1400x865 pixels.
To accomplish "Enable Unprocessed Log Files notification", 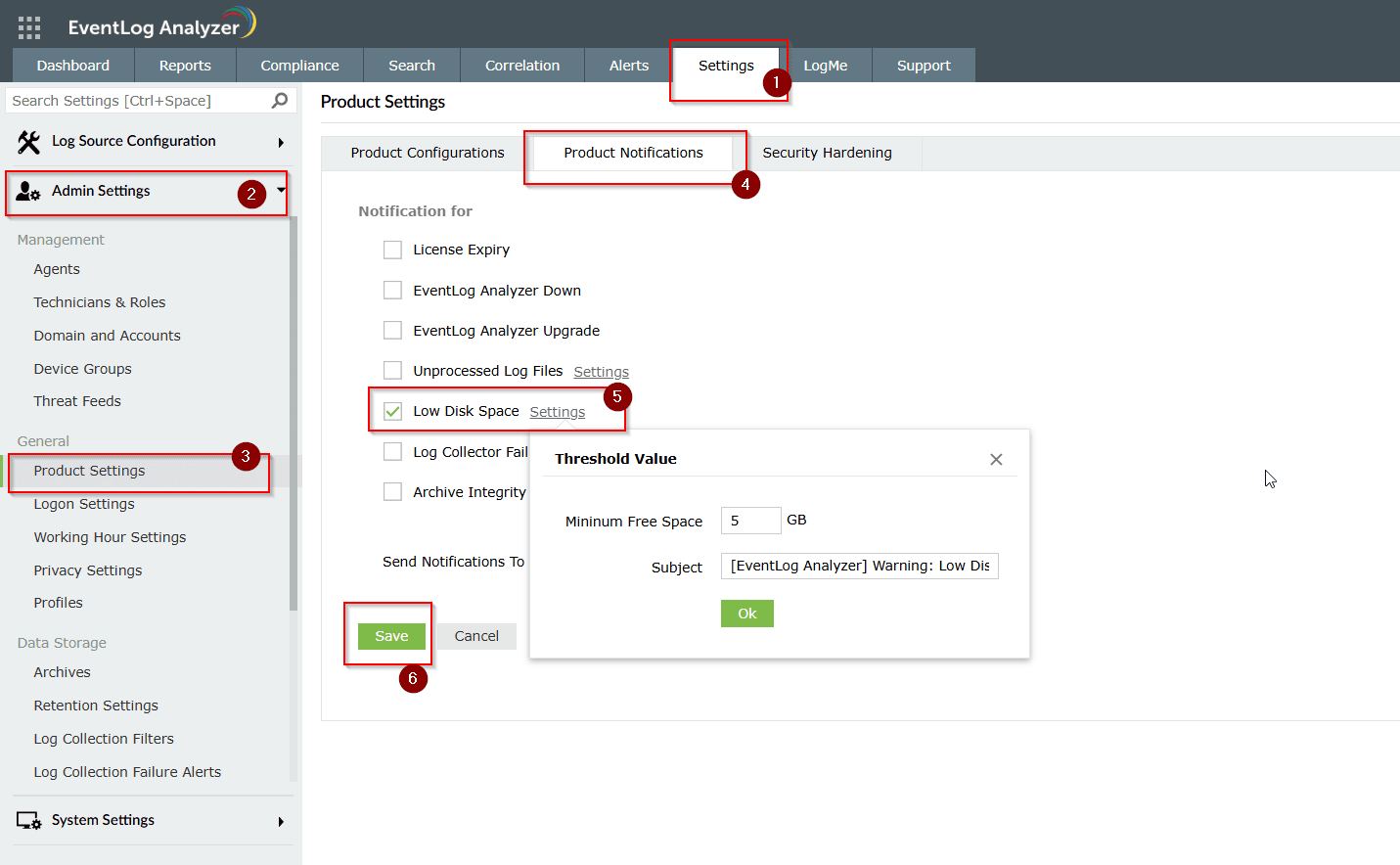I will pyautogui.click(x=392, y=371).
